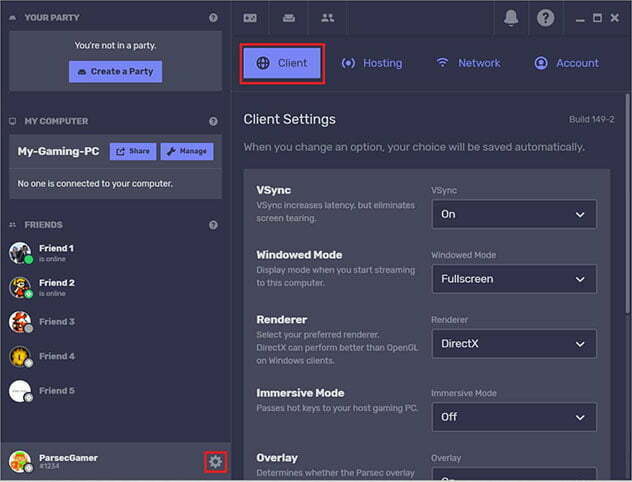This screenshot has height=482, width=632.
Task: Click the help icon beside My Computer
Action: 213,121
